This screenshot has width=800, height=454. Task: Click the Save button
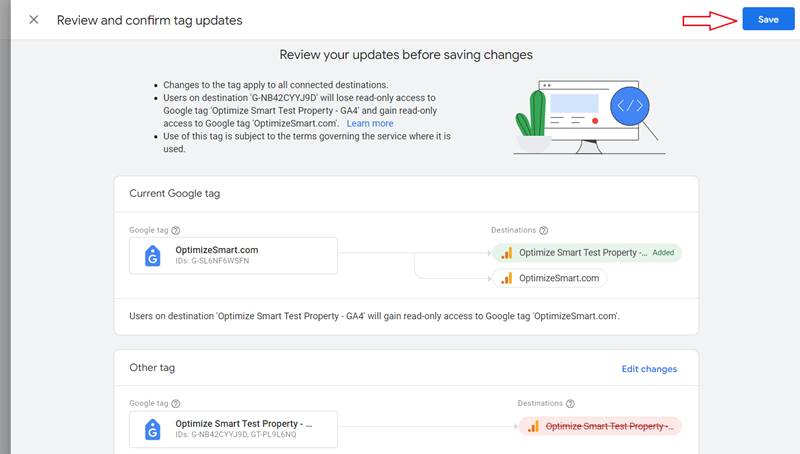click(x=768, y=19)
